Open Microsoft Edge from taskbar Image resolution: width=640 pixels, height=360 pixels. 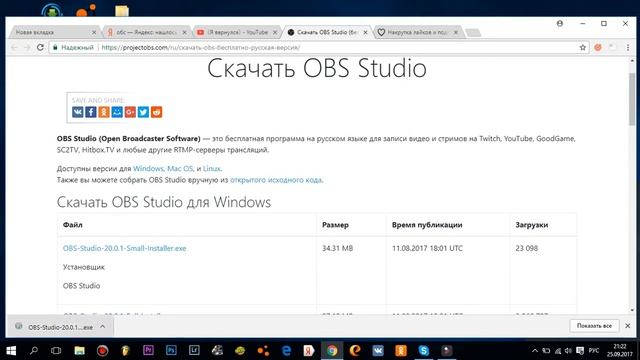286,350
